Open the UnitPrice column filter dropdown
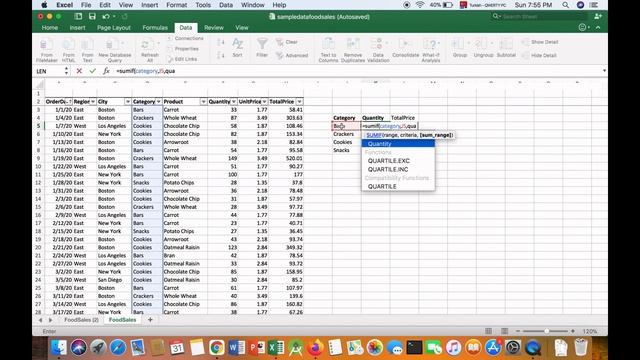Viewport: 640px width, 360px height. 264,102
